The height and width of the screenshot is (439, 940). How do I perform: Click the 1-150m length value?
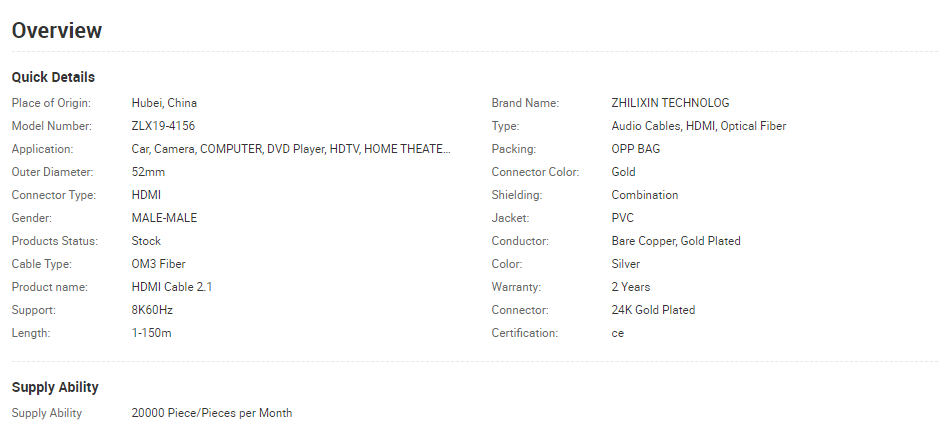[151, 333]
